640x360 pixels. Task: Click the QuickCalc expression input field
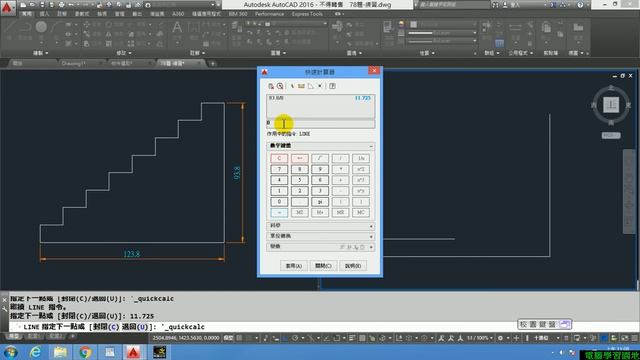pos(320,123)
